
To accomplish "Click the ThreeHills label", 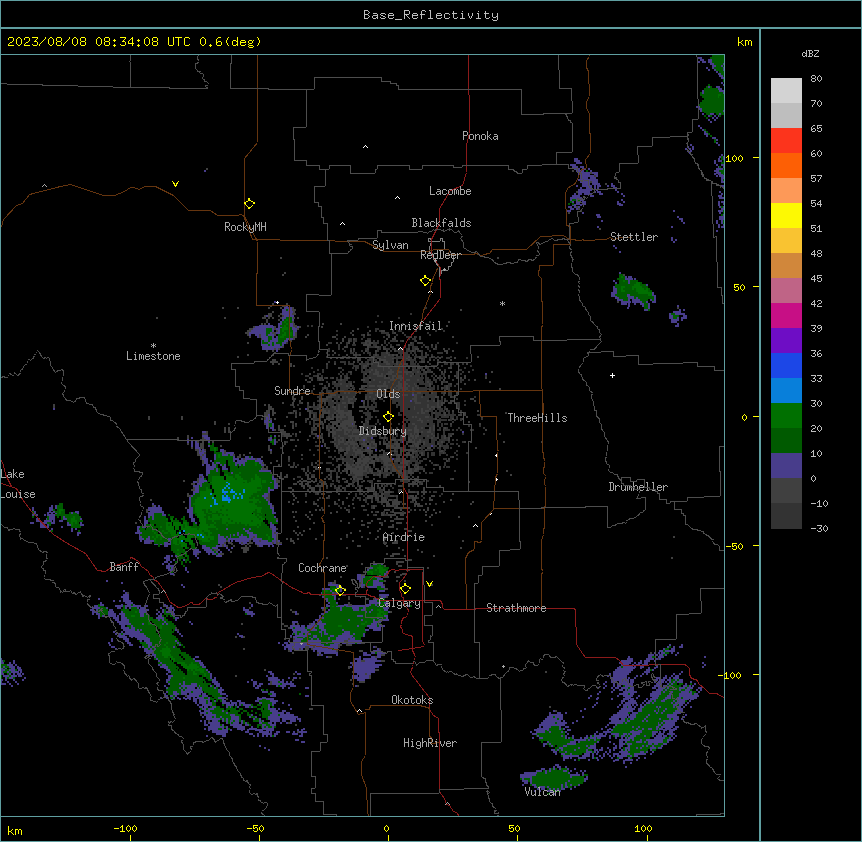I will coord(537,418).
